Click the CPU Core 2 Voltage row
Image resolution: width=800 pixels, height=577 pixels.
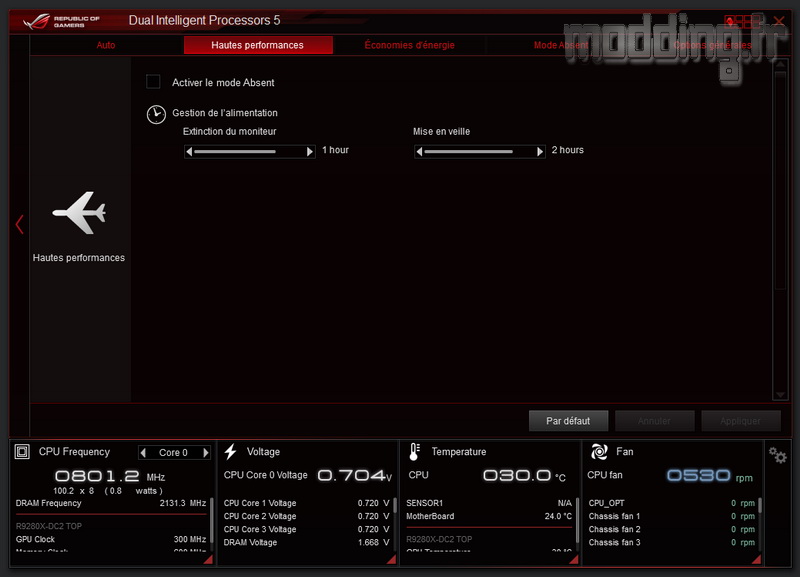(306, 516)
